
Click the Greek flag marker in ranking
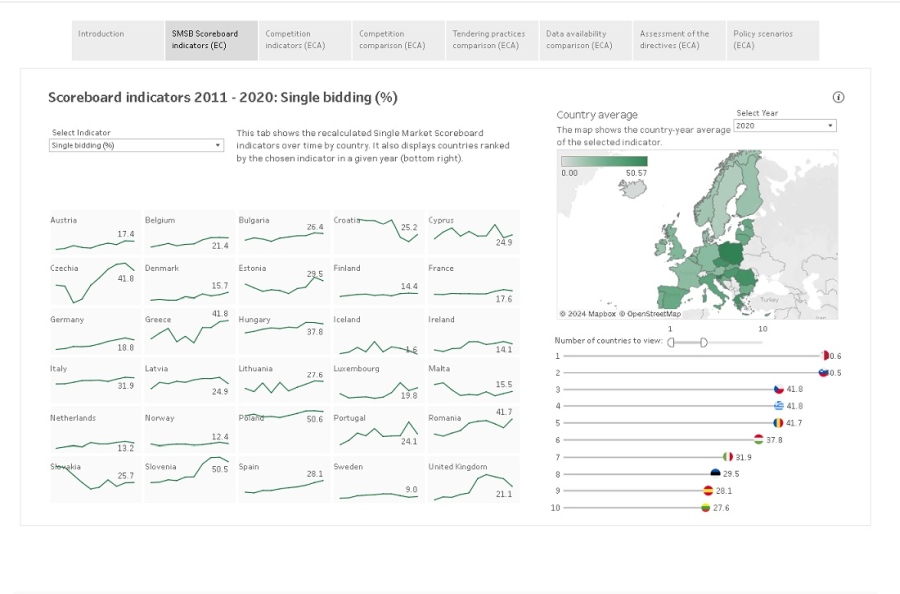click(778, 406)
